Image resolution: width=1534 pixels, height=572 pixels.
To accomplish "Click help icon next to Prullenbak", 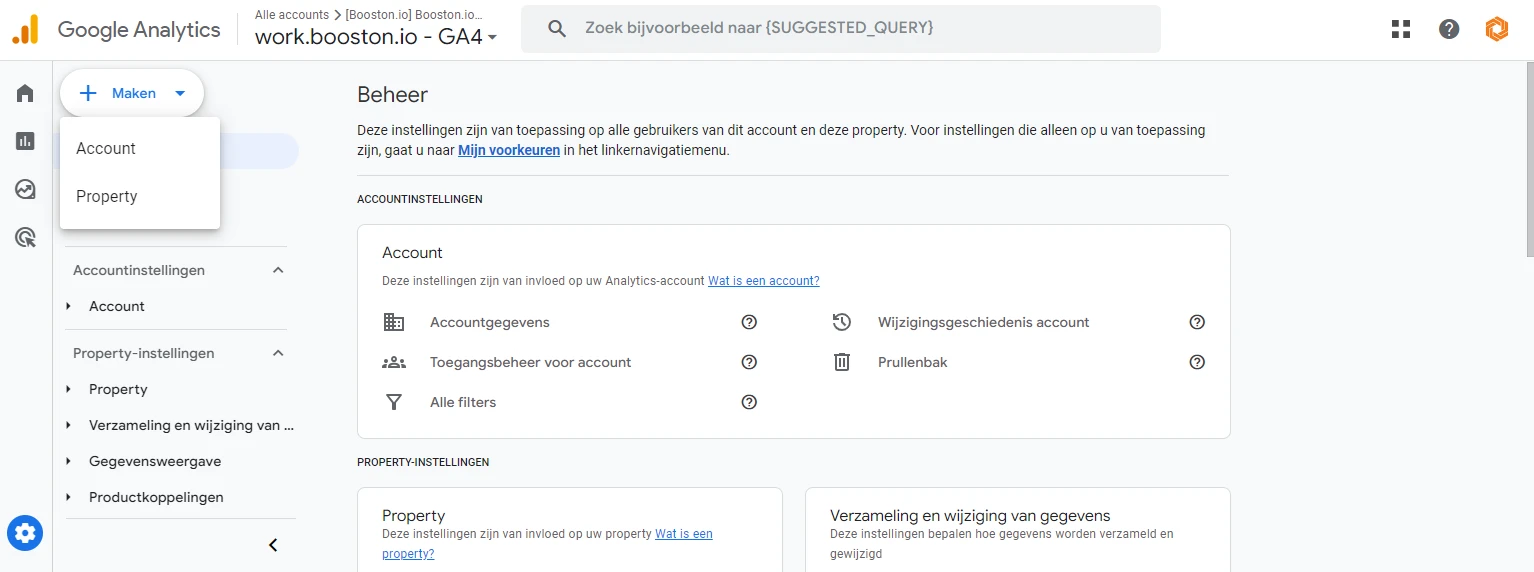I will [1197, 362].
